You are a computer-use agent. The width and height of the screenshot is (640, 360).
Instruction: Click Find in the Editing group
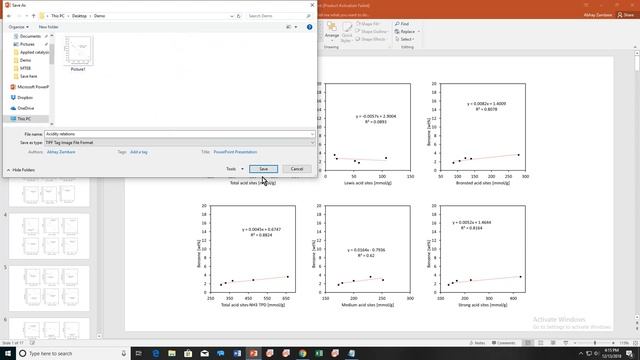click(402, 24)
